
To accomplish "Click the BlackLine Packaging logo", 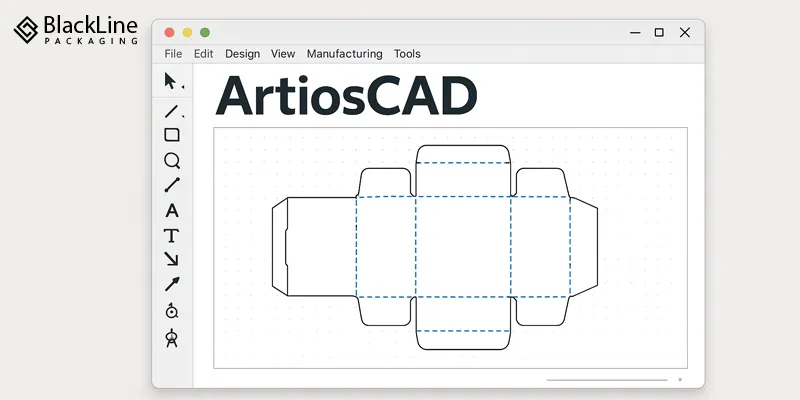I will coord(76,30).
